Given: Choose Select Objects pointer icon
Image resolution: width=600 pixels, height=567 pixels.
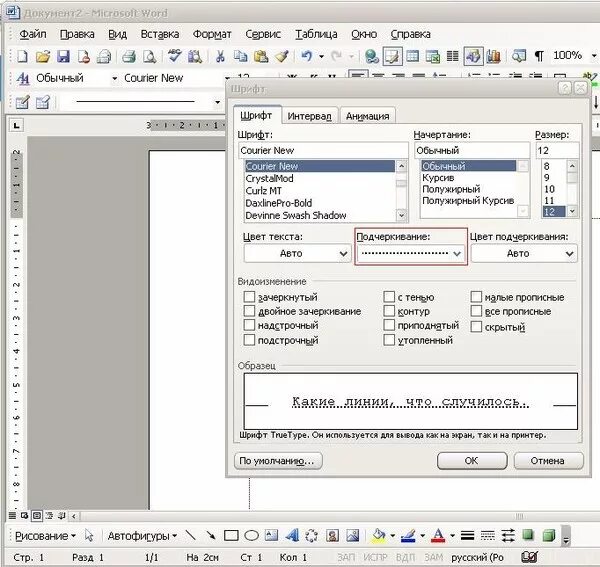Looking at the screenshot, I should (x=89, y=535).
